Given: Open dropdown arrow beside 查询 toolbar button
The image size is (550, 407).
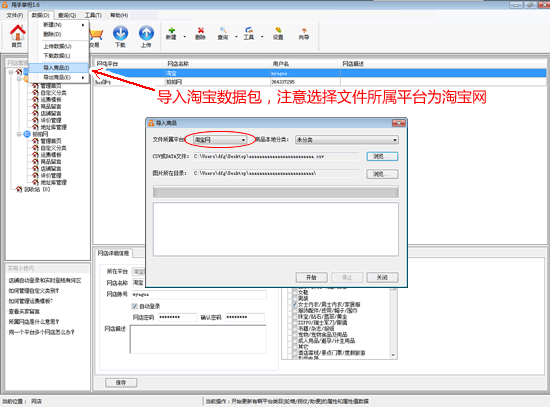Looking at the screenshot, I should coord(236,37).
